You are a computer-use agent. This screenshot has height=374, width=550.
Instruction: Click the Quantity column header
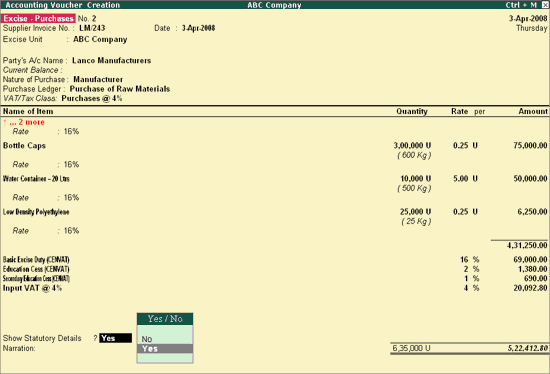coord(412,112)
